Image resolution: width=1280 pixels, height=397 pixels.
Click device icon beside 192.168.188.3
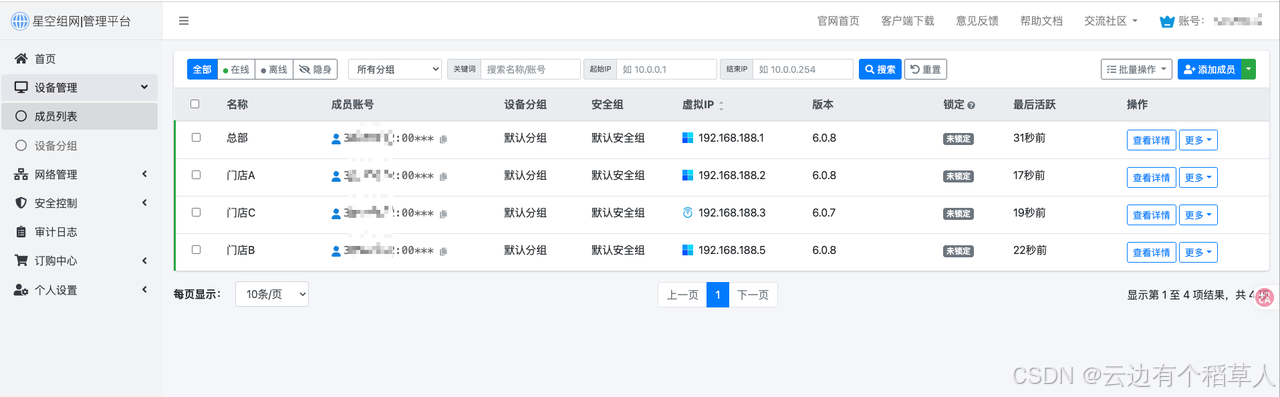(x=687, y=212)
